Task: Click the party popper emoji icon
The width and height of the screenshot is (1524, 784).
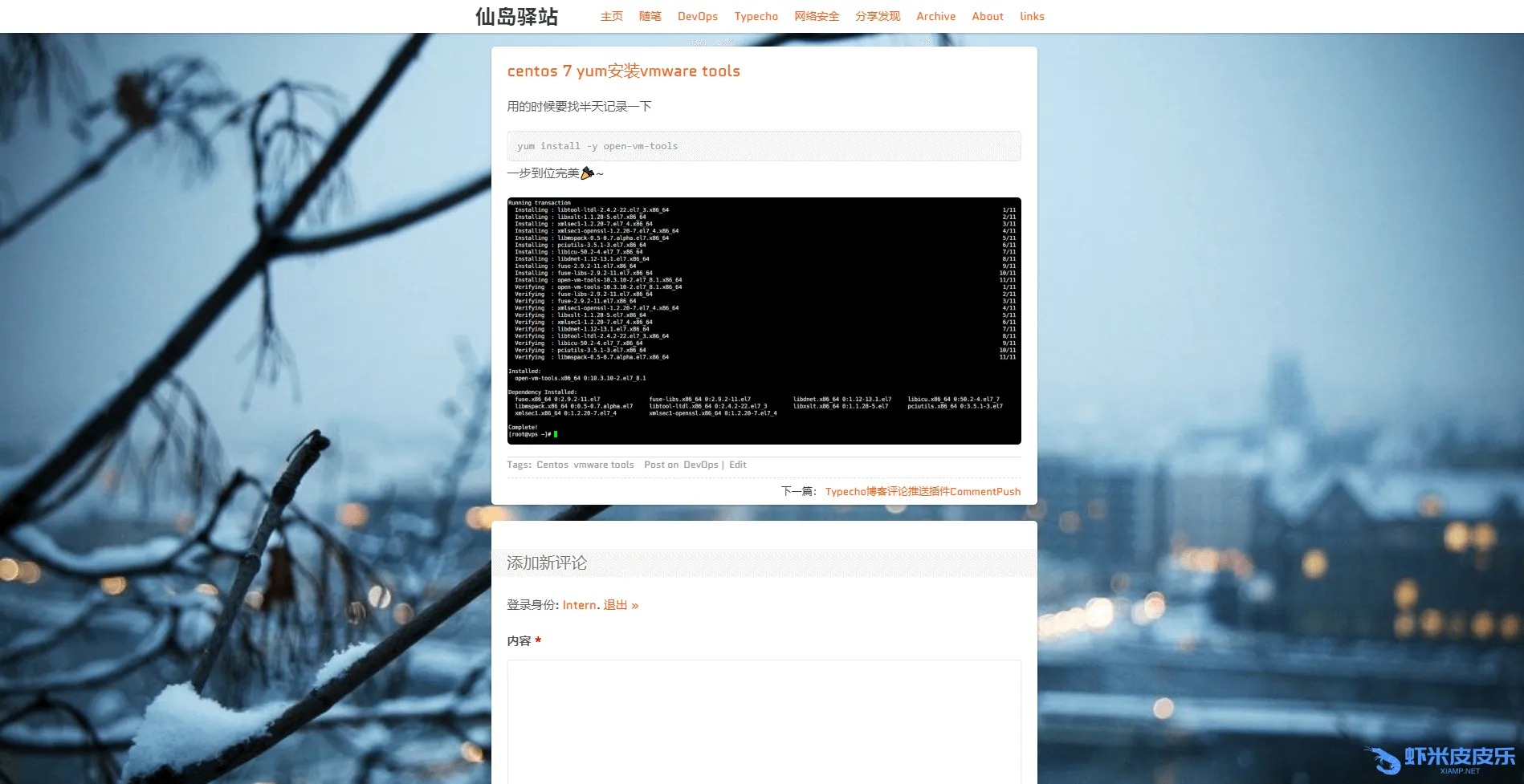Action: [x=587, y=173]
